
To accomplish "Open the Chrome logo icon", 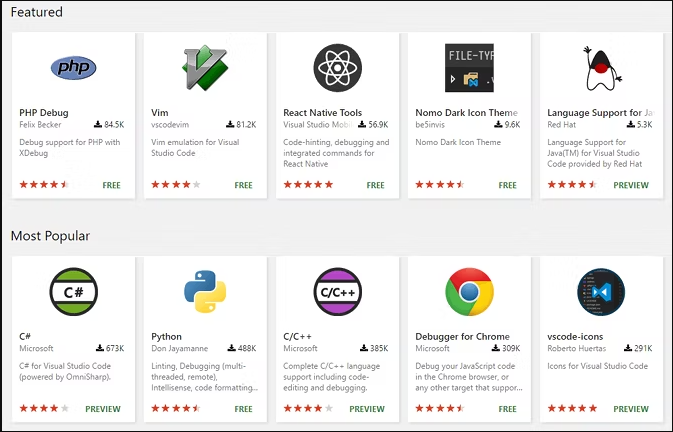I will point(469,292).
